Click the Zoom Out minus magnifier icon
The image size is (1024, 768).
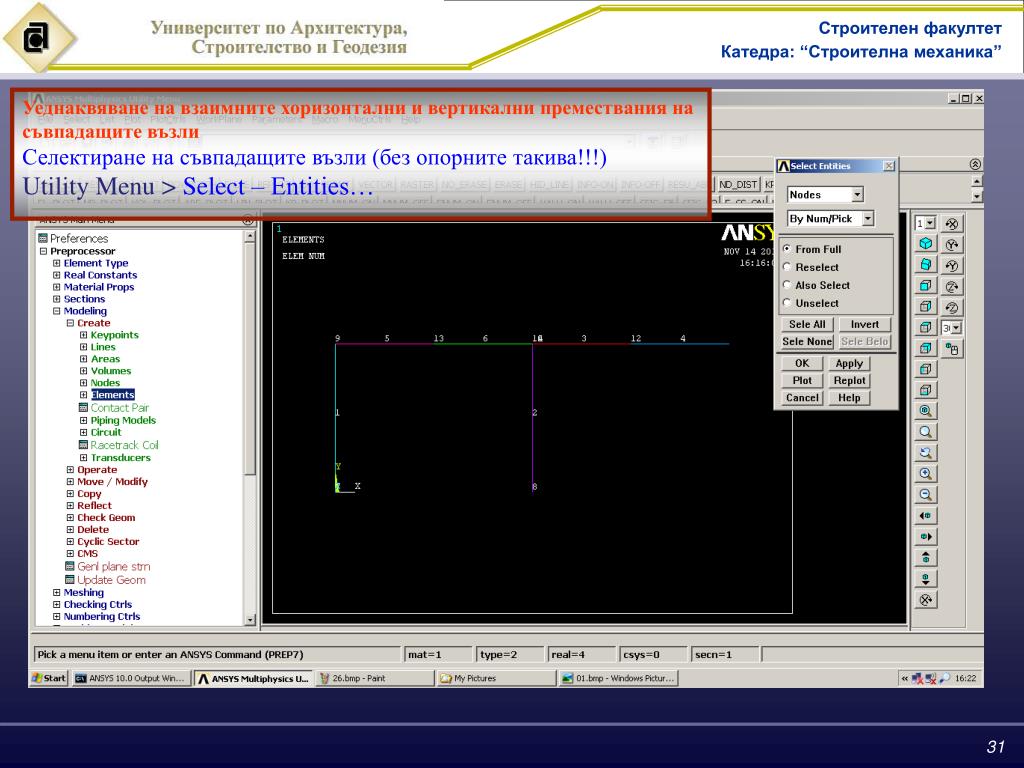click(925, 494)
